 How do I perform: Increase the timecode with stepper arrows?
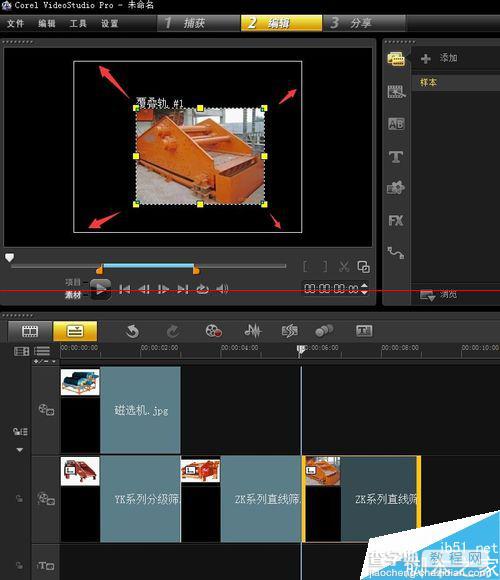364,285
